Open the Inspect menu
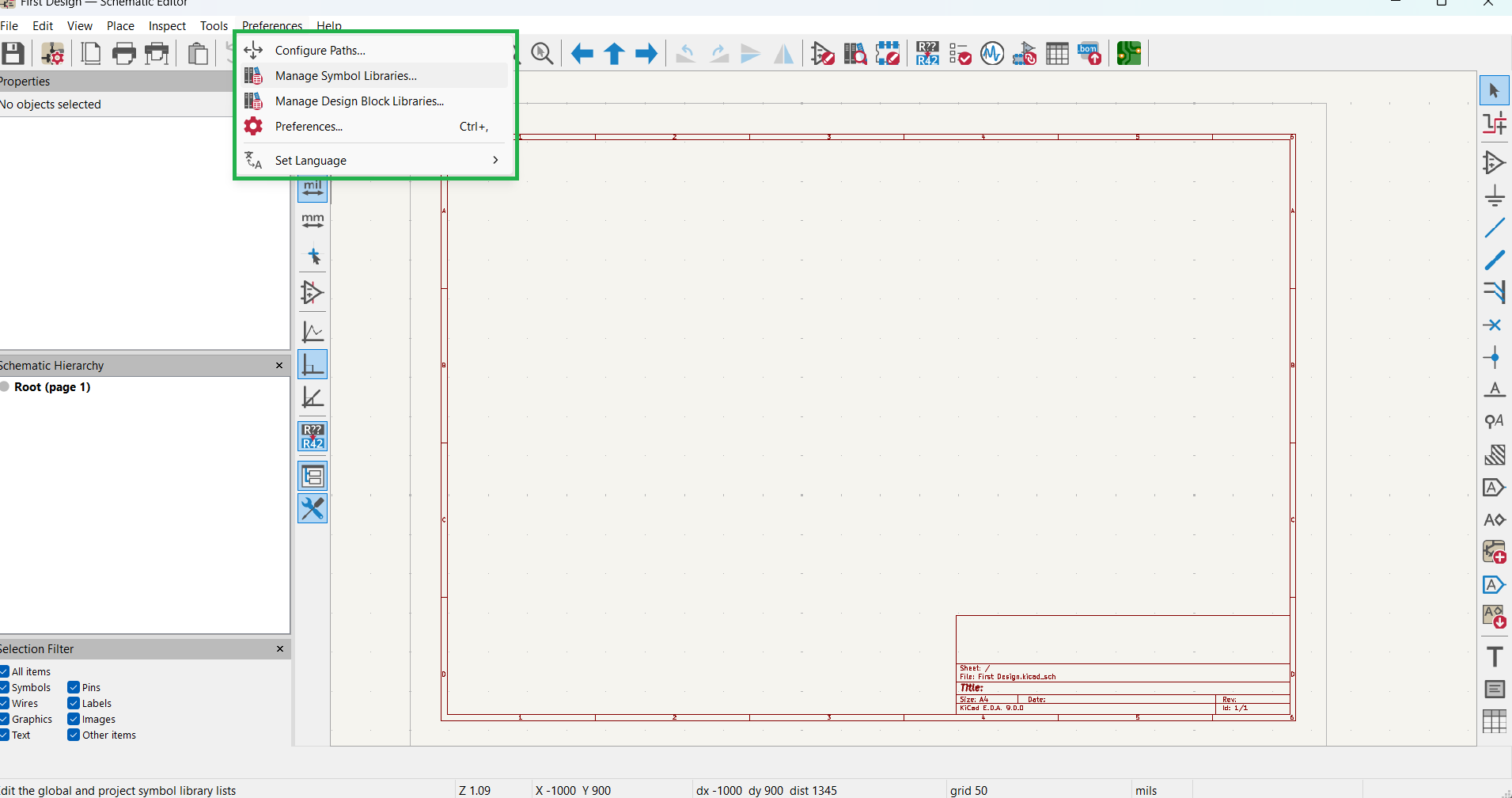Viewport: 1512px width, 798px height. point(167,25)
